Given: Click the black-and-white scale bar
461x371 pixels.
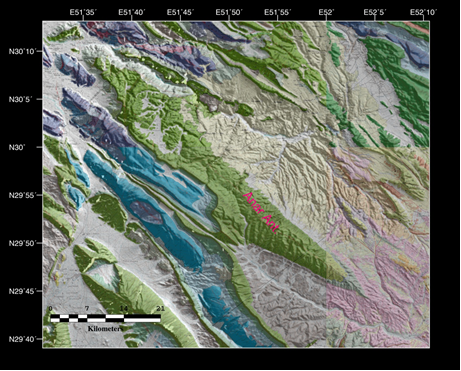Looking at the screenshot, I should 105,318.
